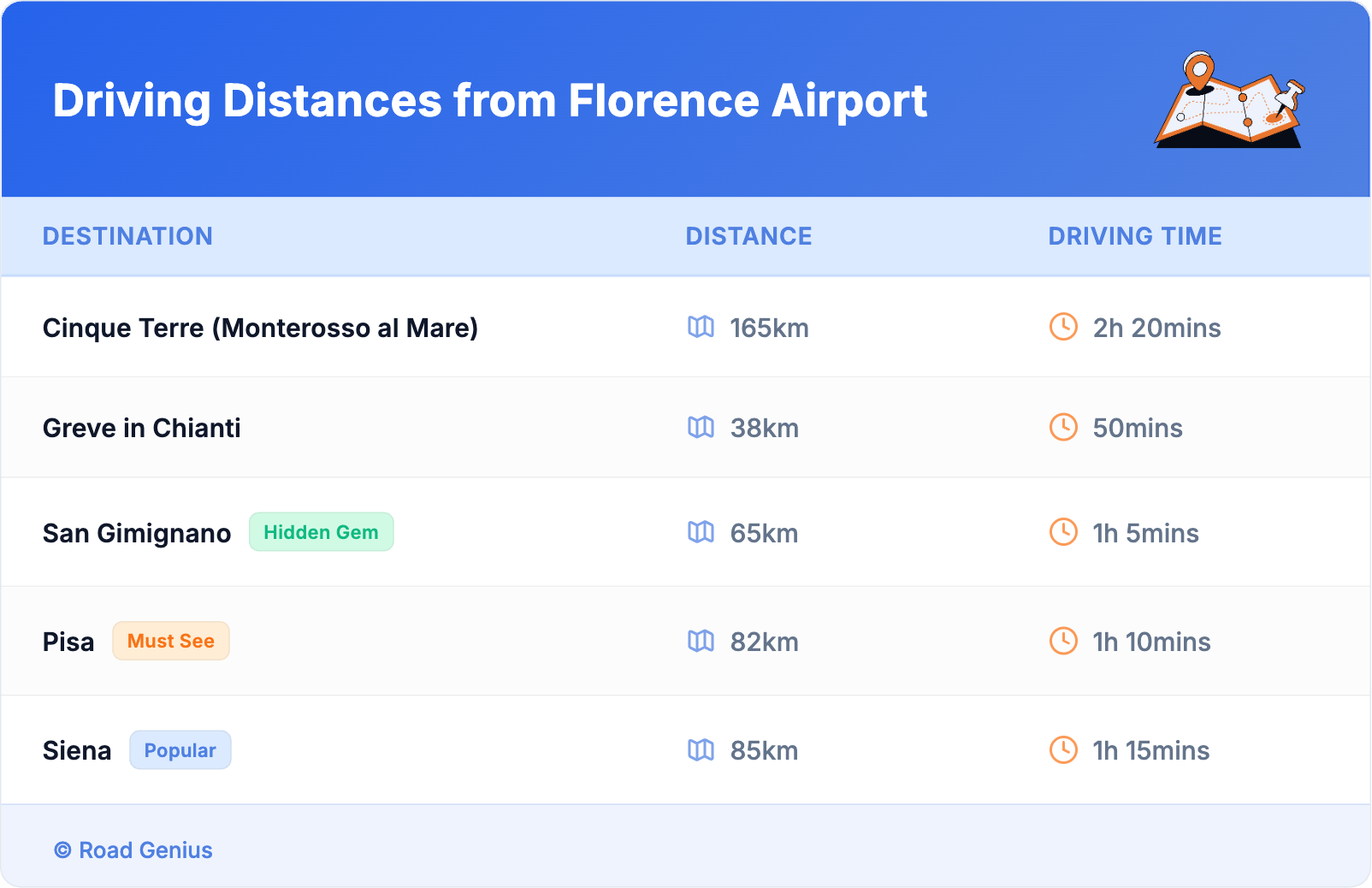Click the map icon beside 165km
1372x888 pixels.
point(701,327)
